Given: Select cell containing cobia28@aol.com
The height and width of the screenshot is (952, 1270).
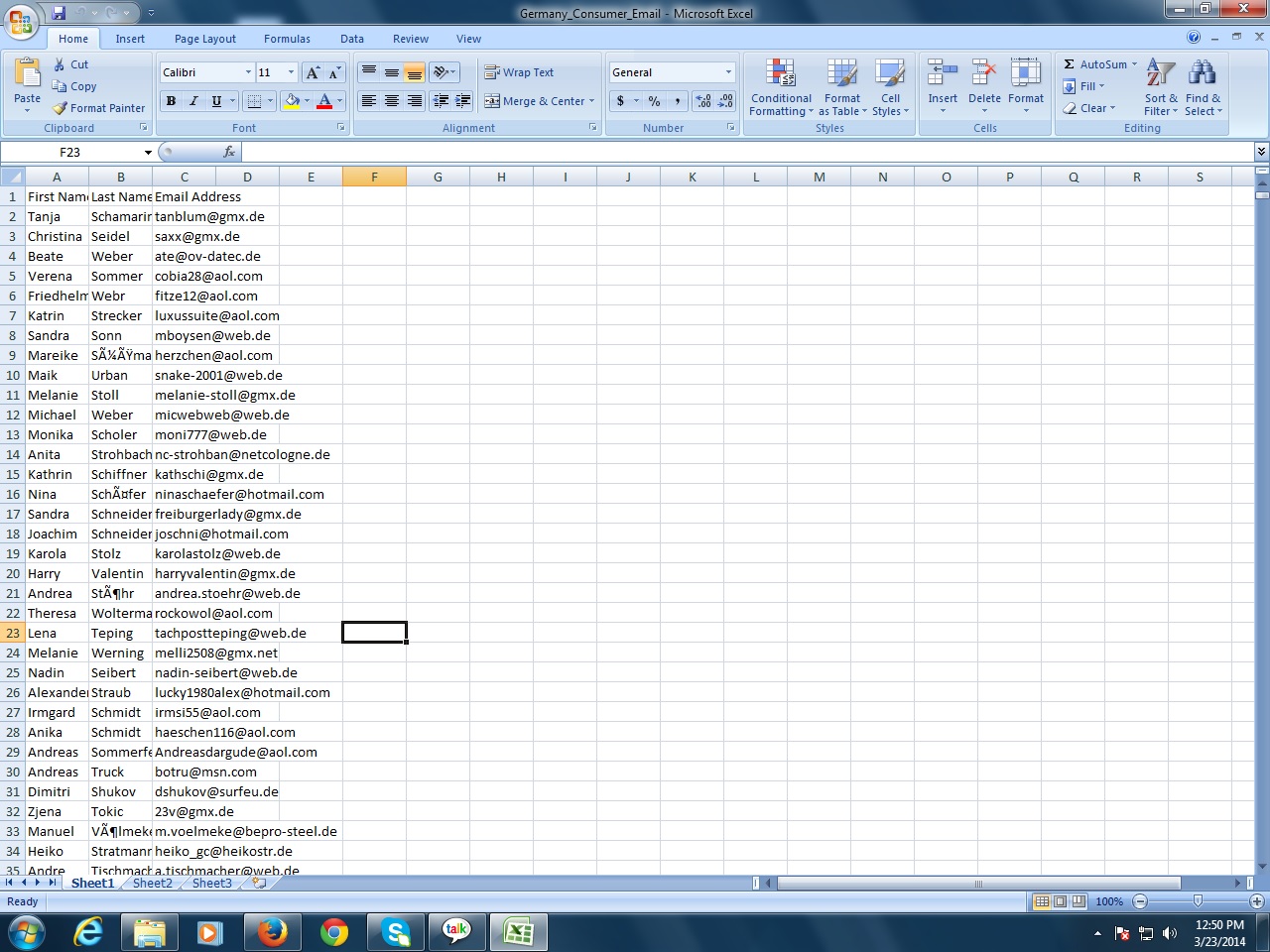Looking at the screenshot, I should pos(208,276).
